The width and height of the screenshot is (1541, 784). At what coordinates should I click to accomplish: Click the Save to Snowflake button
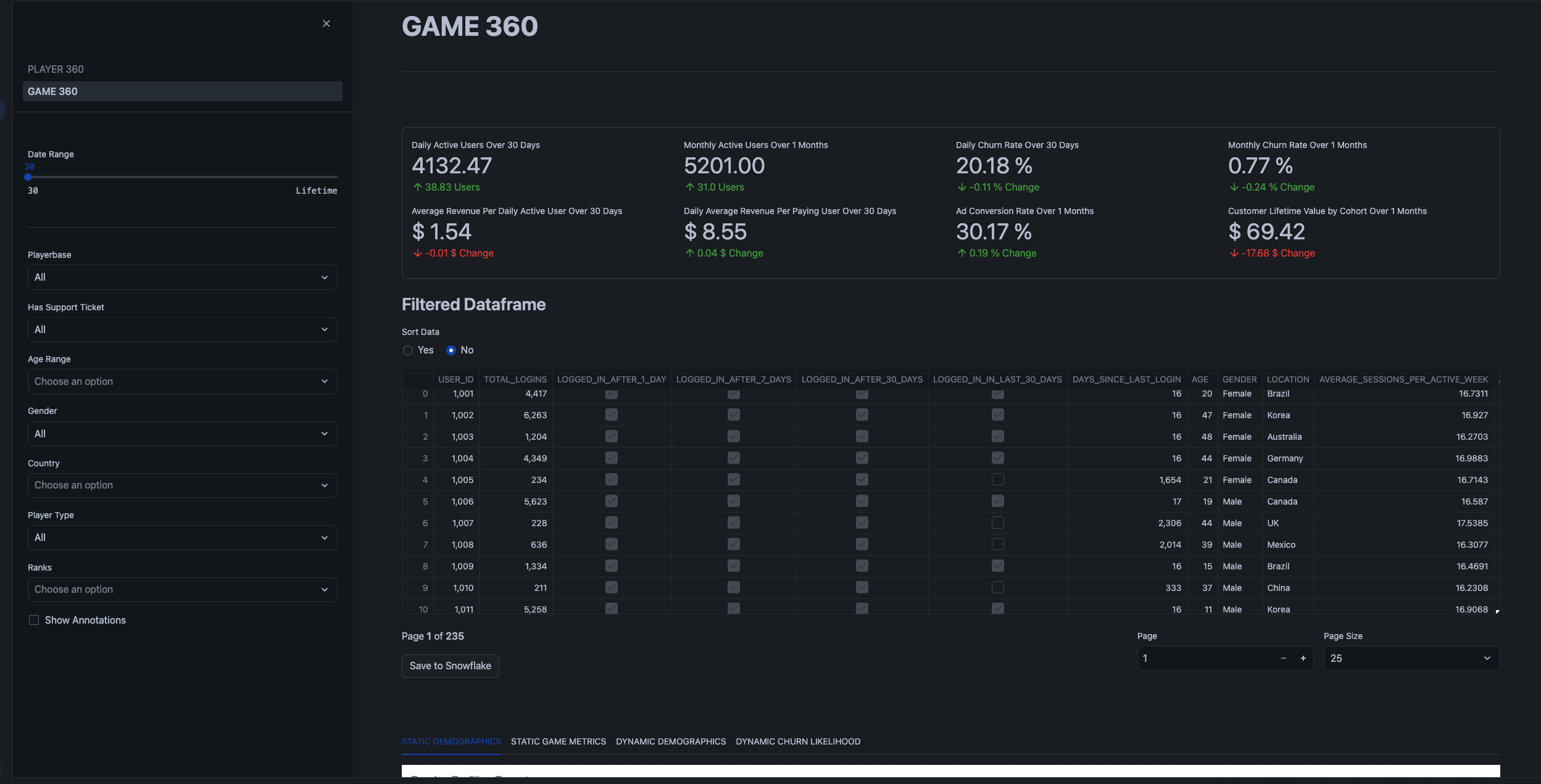click(x=450, y=666)
